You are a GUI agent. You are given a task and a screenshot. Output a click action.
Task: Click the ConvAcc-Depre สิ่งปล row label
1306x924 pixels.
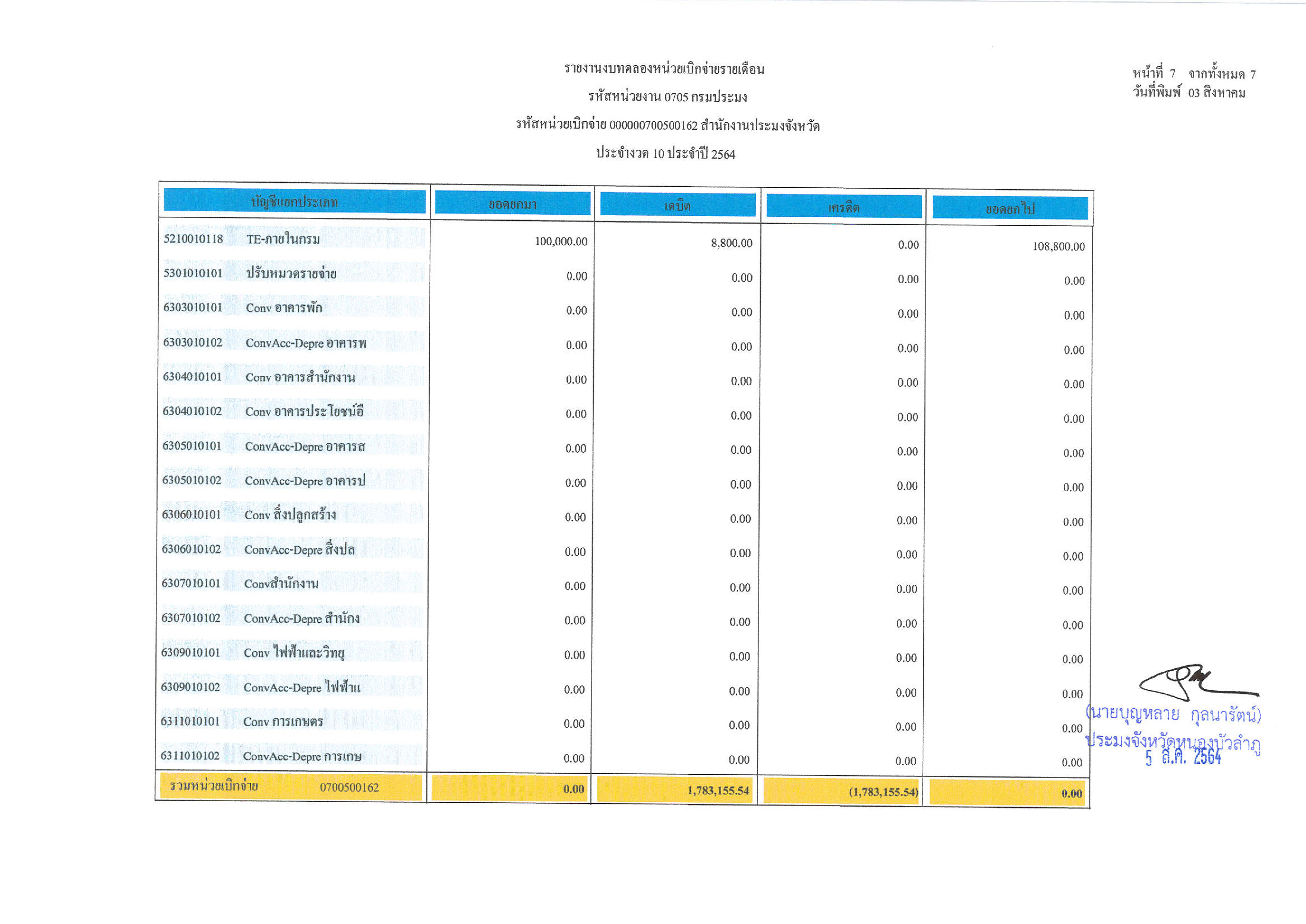299,550
